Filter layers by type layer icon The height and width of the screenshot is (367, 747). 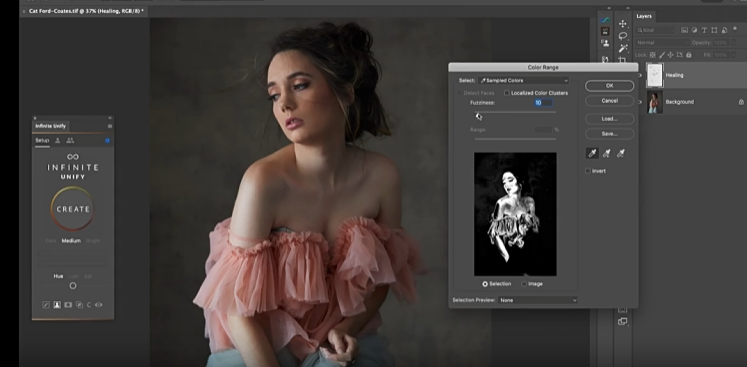[x=704, y=30]
